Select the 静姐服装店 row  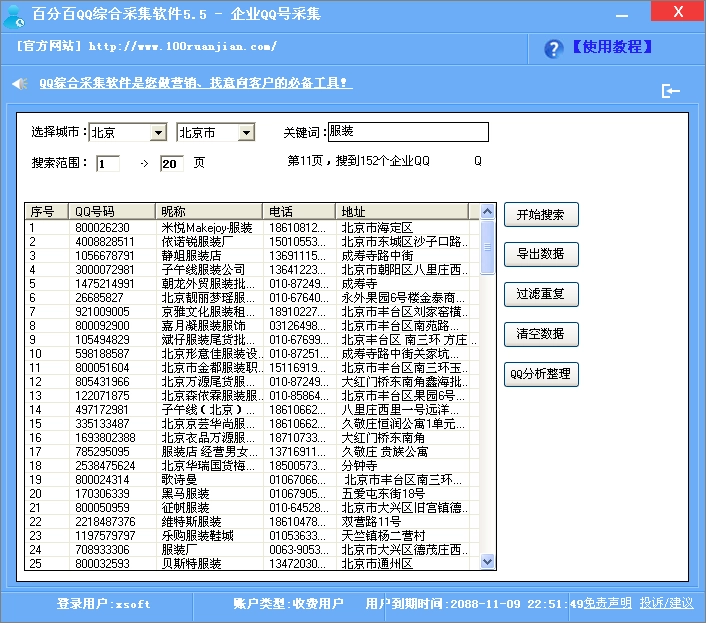pos(252,256)
